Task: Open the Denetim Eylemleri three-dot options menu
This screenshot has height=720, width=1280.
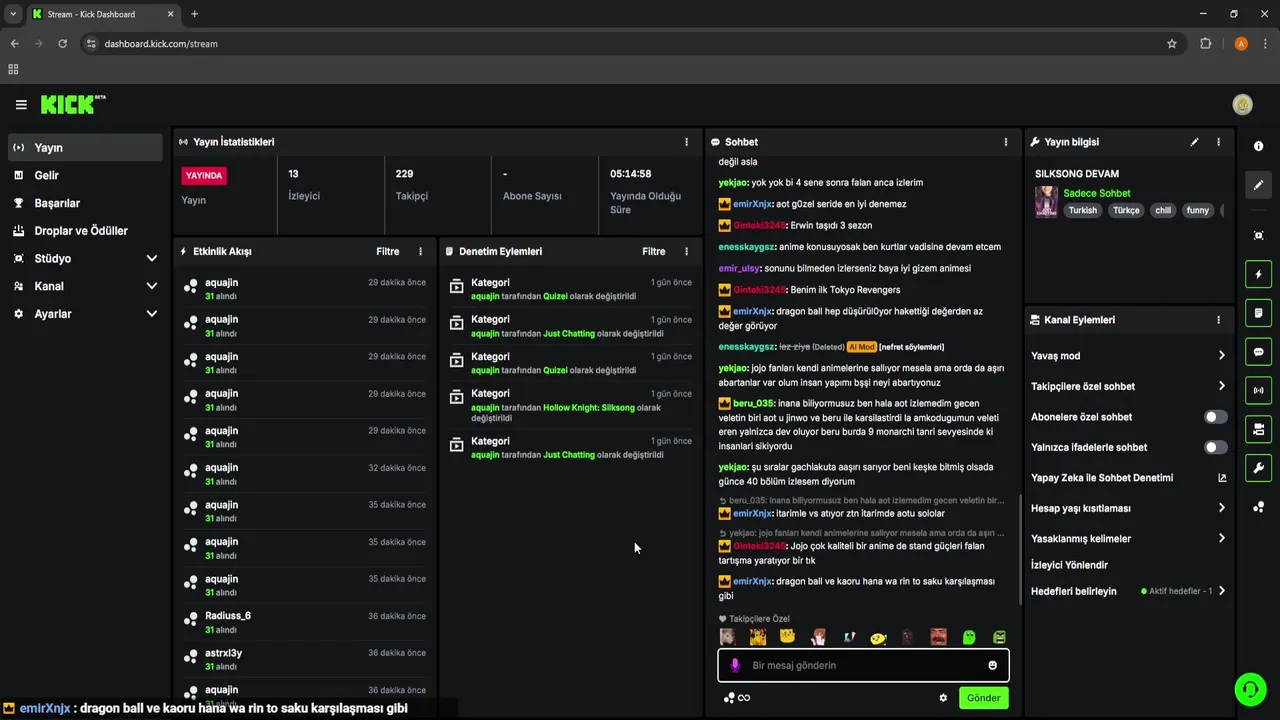Action: point(686,252)
